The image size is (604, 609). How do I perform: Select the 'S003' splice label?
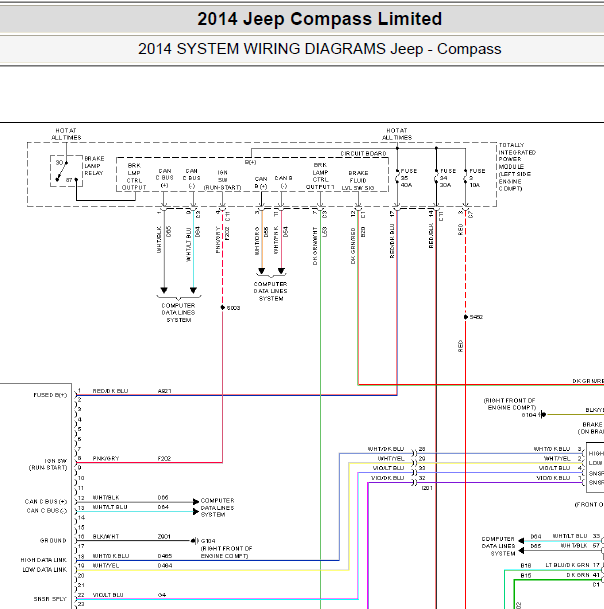pyautogui.click(x=233, y=308)
